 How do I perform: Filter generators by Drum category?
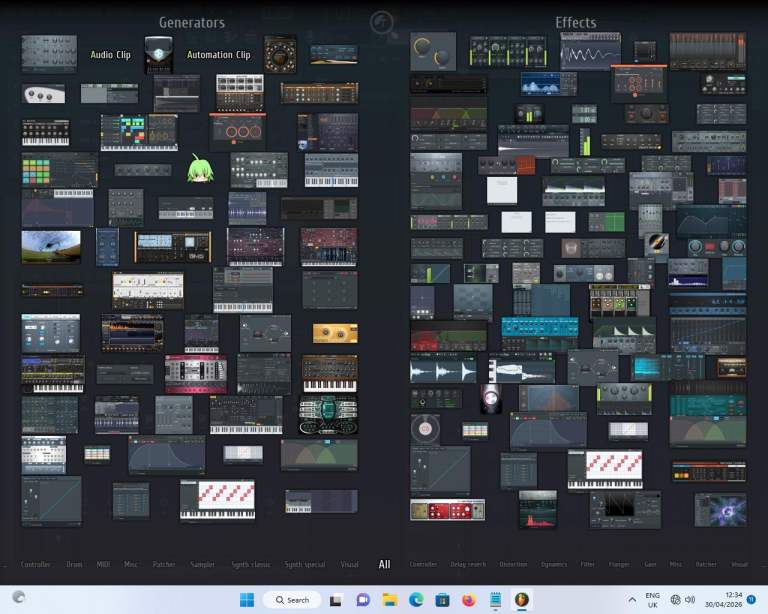point(75,565)
